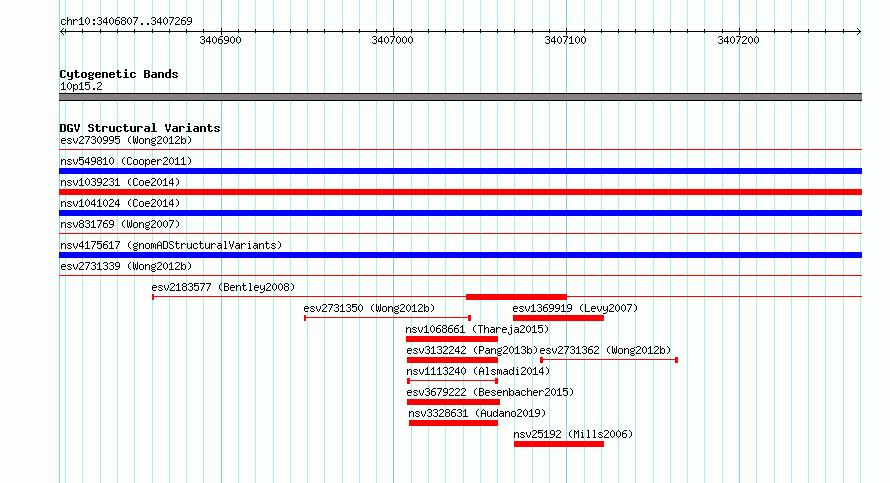Screen dimensions: 890x483
Task: Click the left arrow of the ruler
Action: click(63, 31)
